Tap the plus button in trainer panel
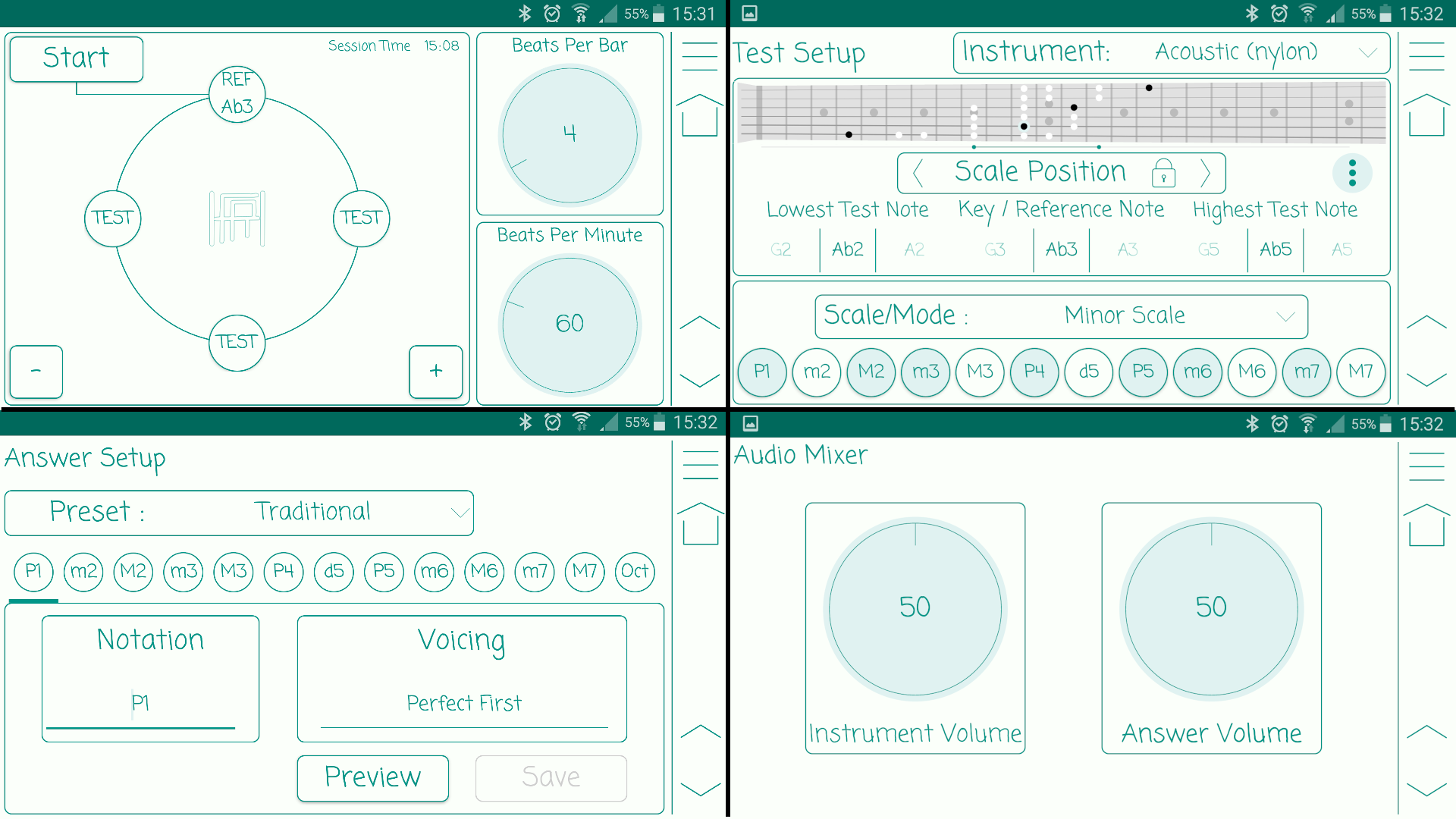Viewport: 1456px width, 819px height. tap(435, 372)
